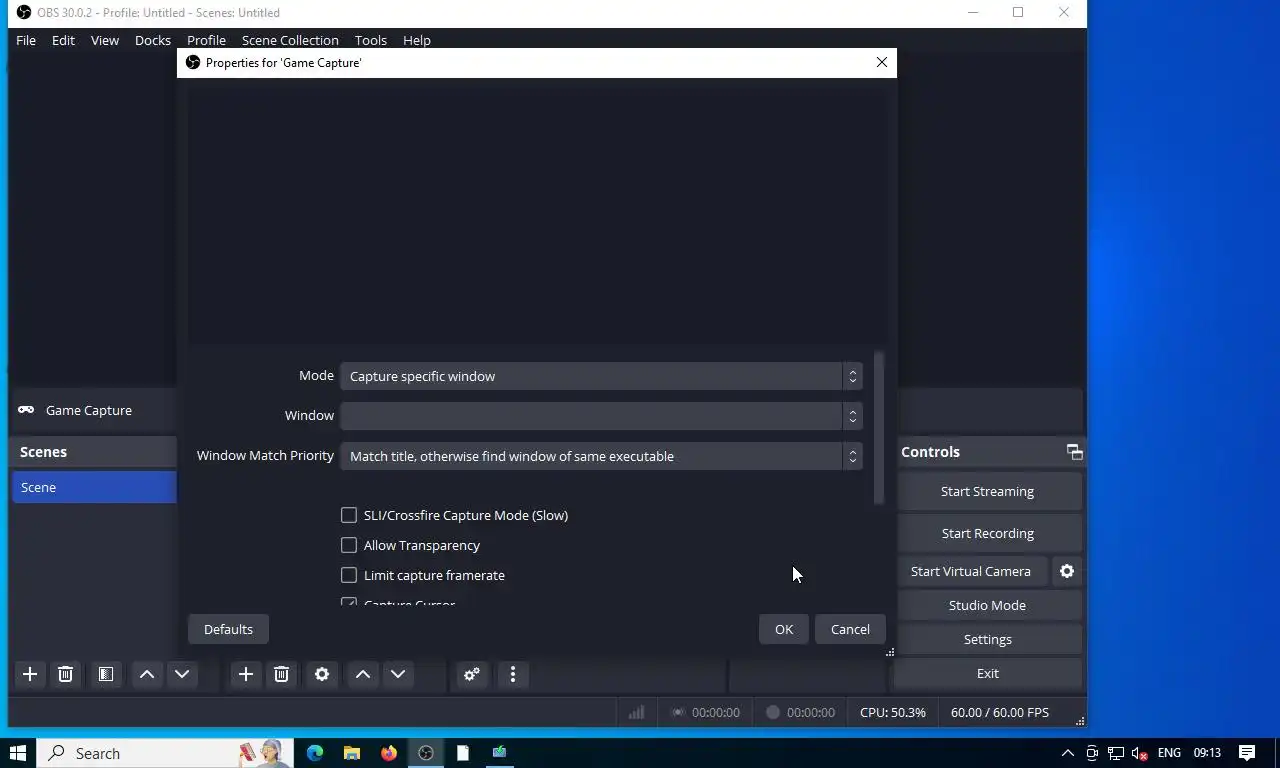The image size is (1280, 768).
Task: Open the Tools menu
Action: tap(370, 40)
